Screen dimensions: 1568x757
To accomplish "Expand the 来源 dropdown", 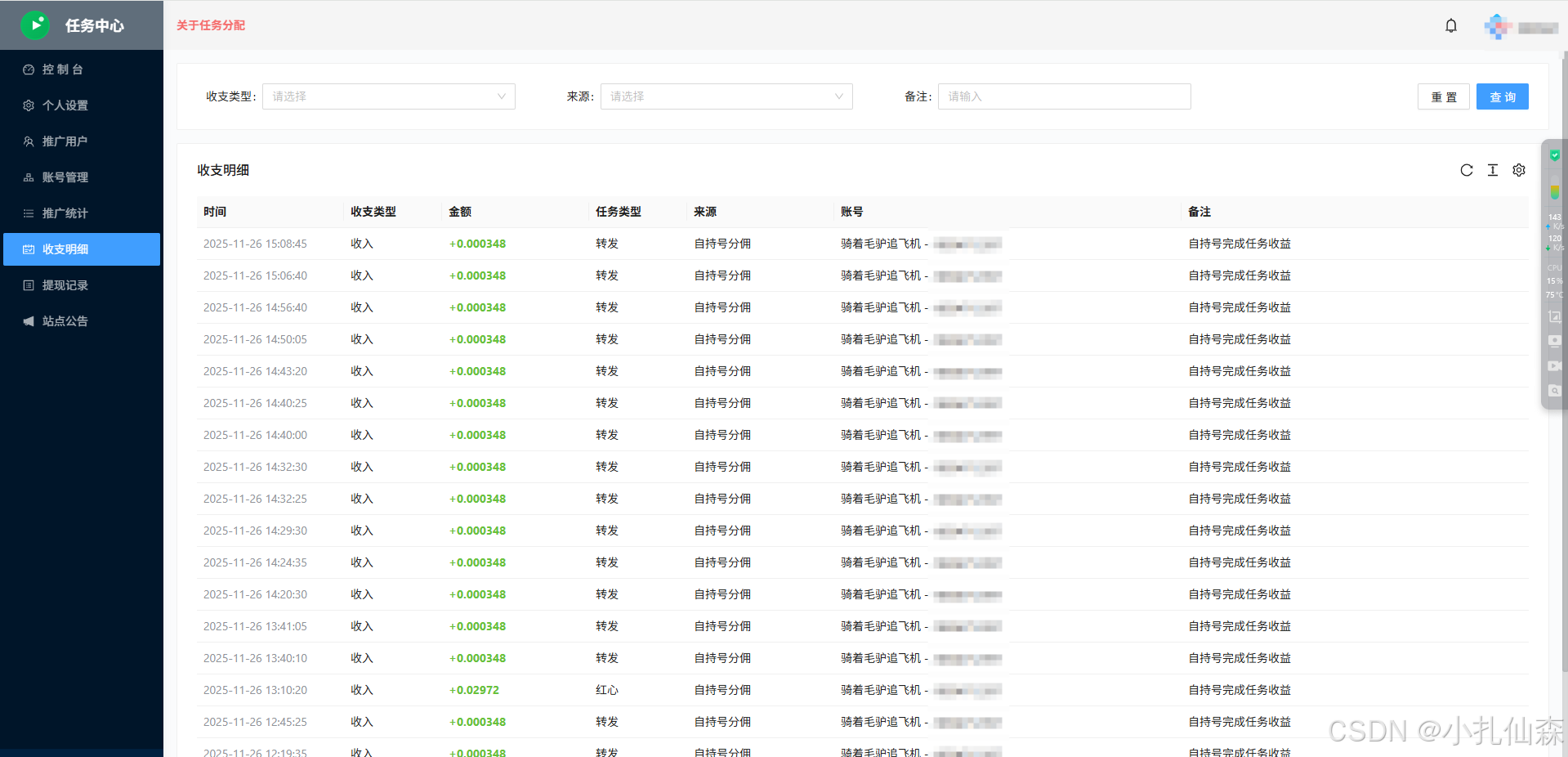I will (x=726, y=96).
